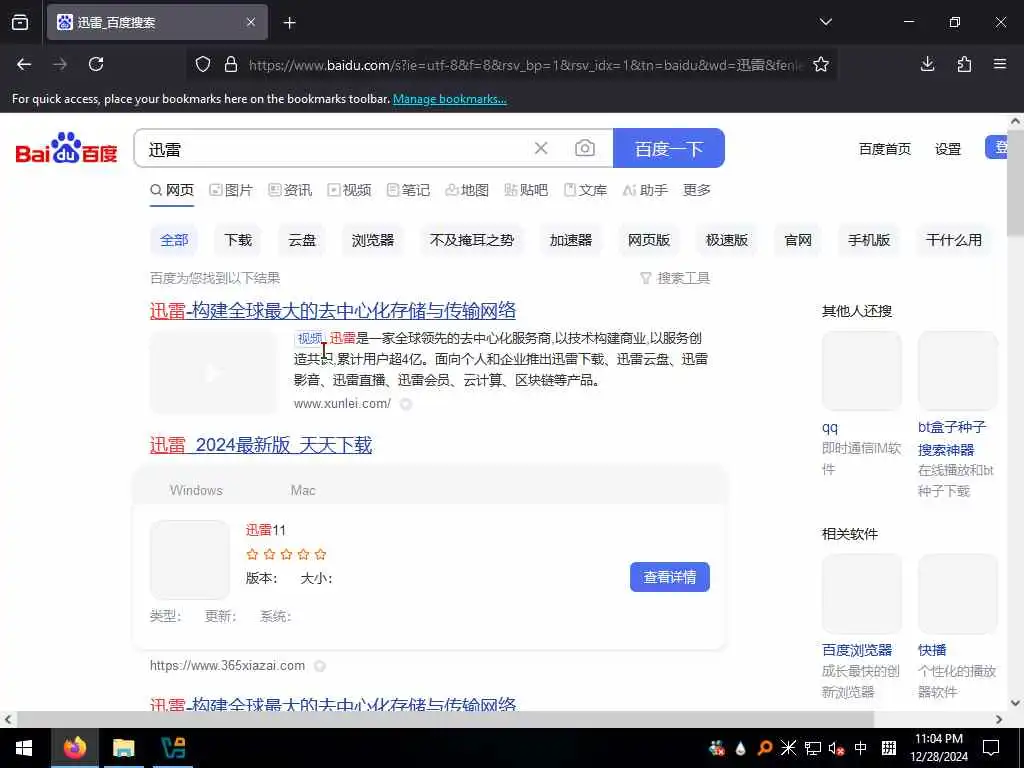The height and width of the screenshot is (768, 1024).
Task: Open Firefox View icon
Action: [x=20, y=22]
